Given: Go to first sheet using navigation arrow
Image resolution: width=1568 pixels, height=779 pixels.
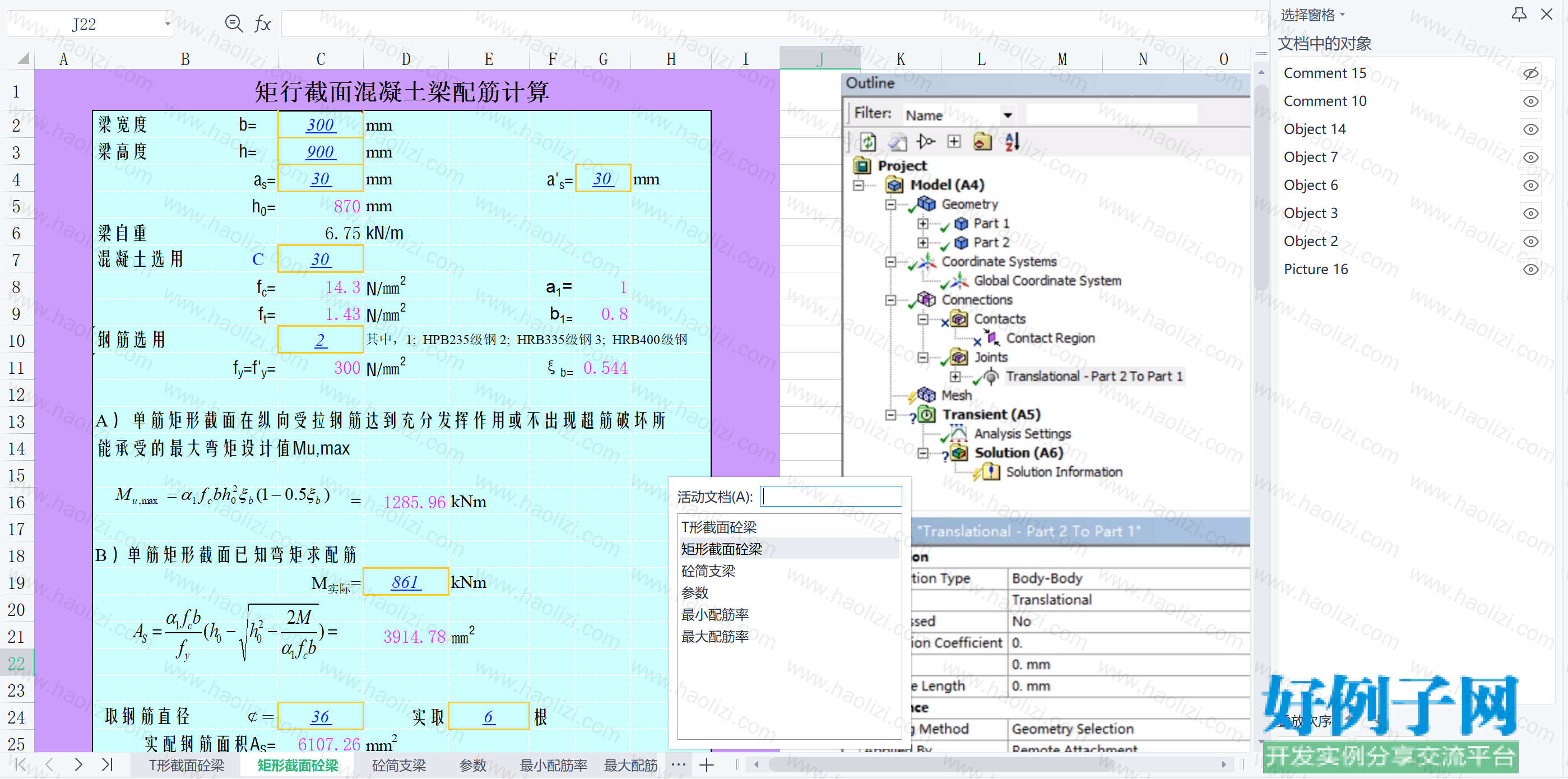Looking at the screenshot, I should (x=20, y=764).
